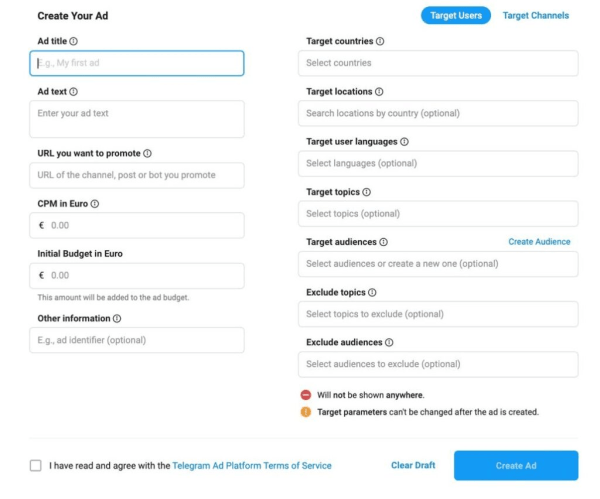Click the Target countries info icon

[380, 41]
